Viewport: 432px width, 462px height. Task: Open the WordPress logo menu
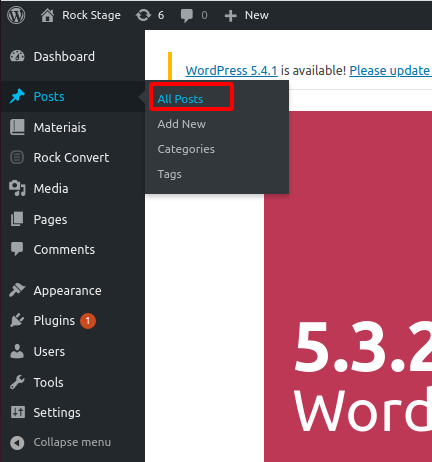point(16,15)
